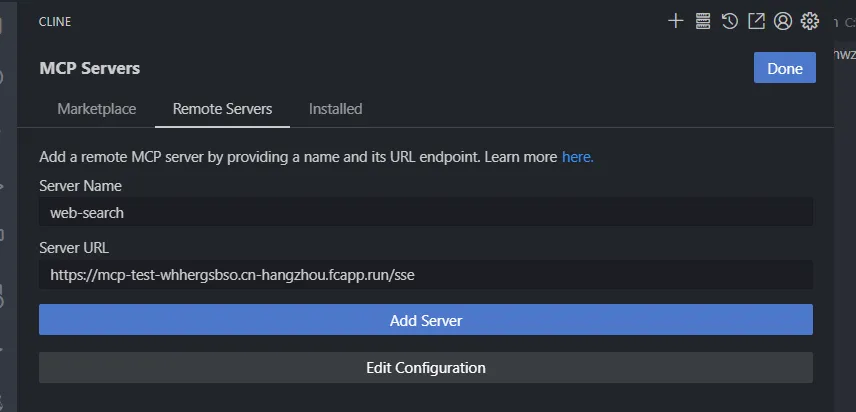
Task: Click the "Server URL" field label
Action: tap(76, 247)
